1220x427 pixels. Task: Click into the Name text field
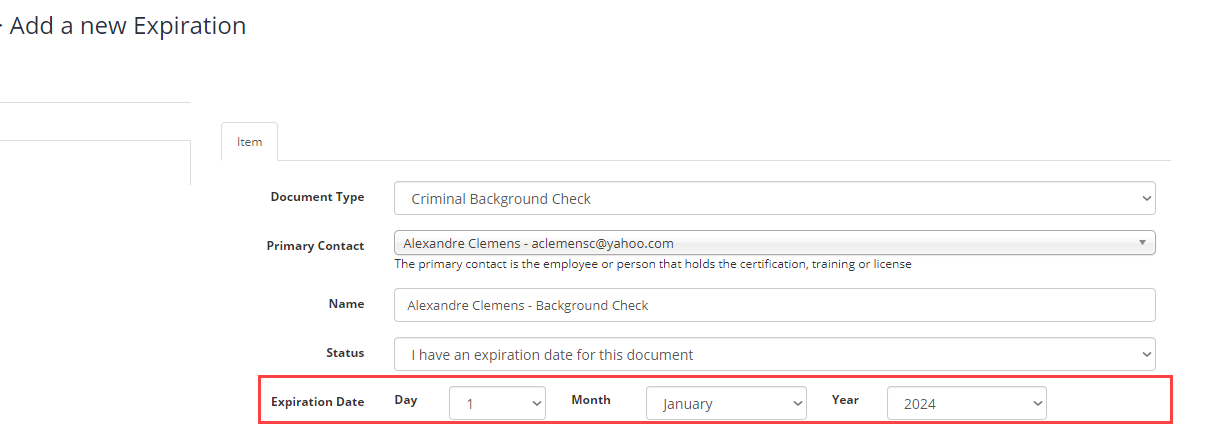[774, 305]
